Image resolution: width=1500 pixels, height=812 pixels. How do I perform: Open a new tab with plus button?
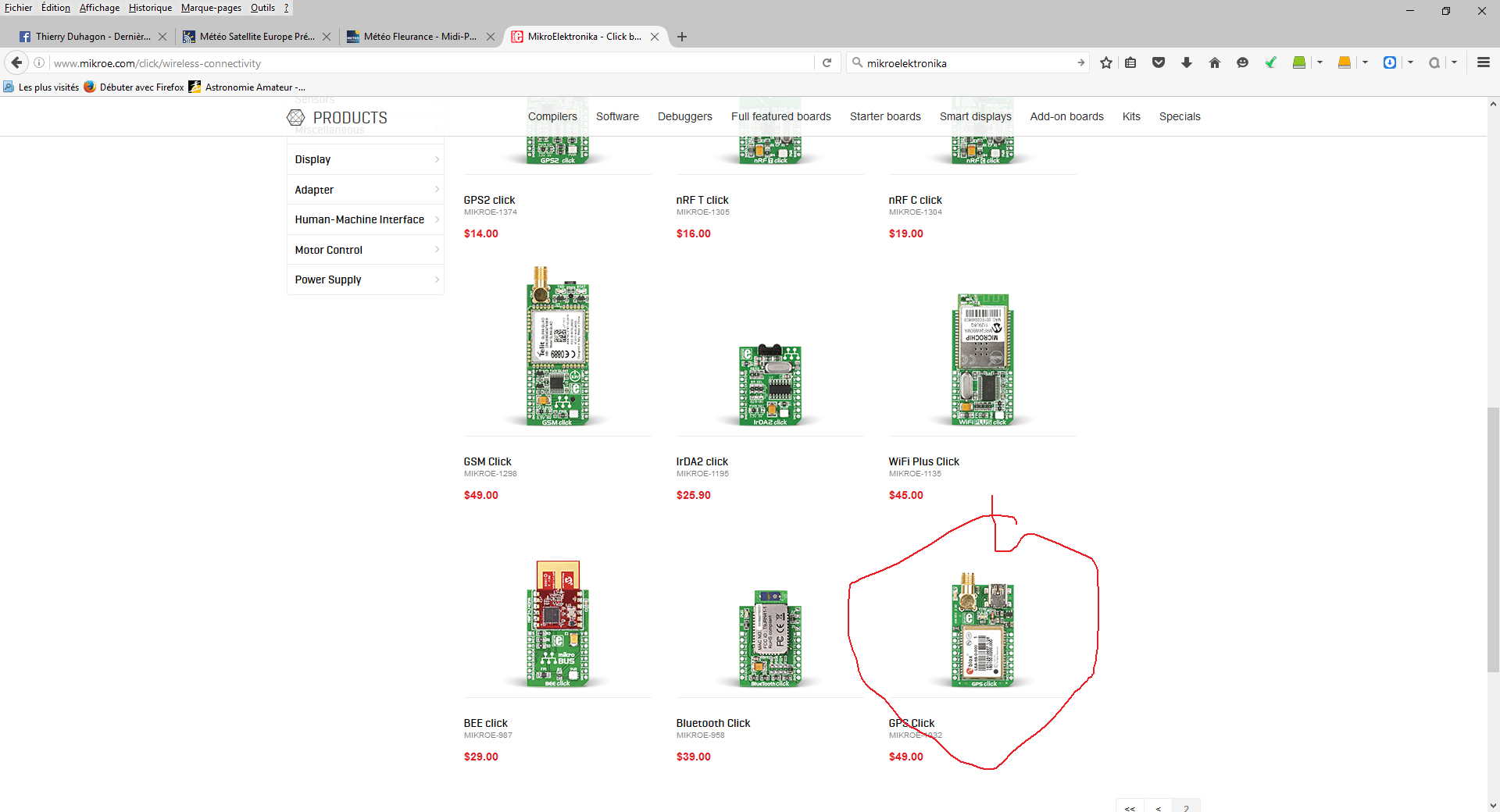(x=682, y=37)
